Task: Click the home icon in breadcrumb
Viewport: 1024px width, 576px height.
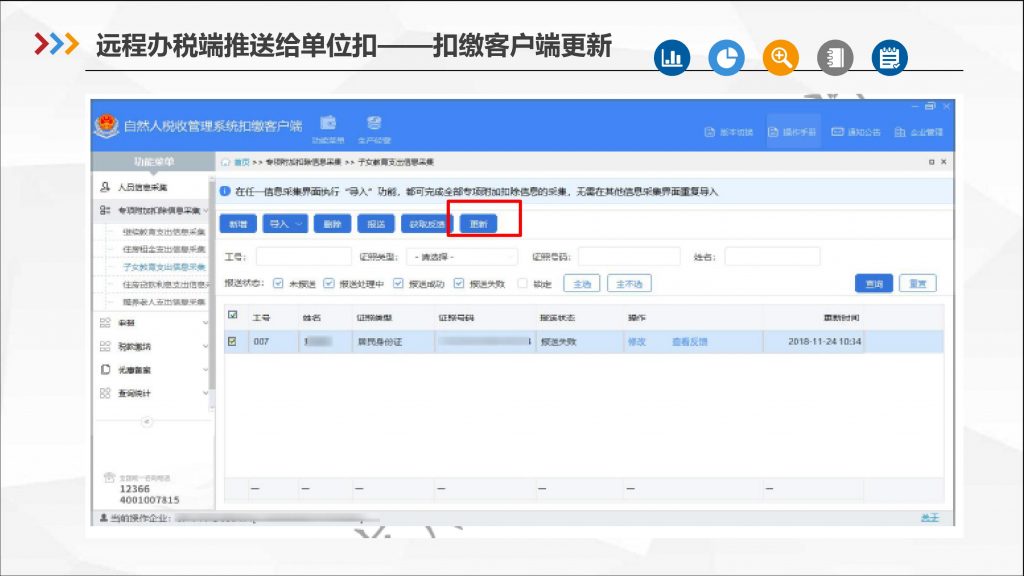Action: (226, 162)
